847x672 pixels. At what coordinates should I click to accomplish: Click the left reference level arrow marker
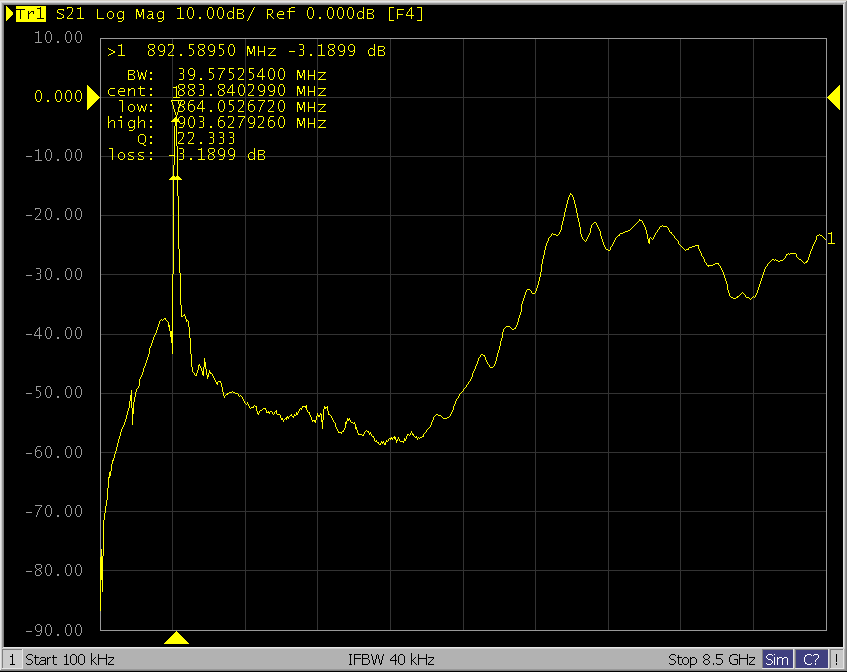point(91,96)
